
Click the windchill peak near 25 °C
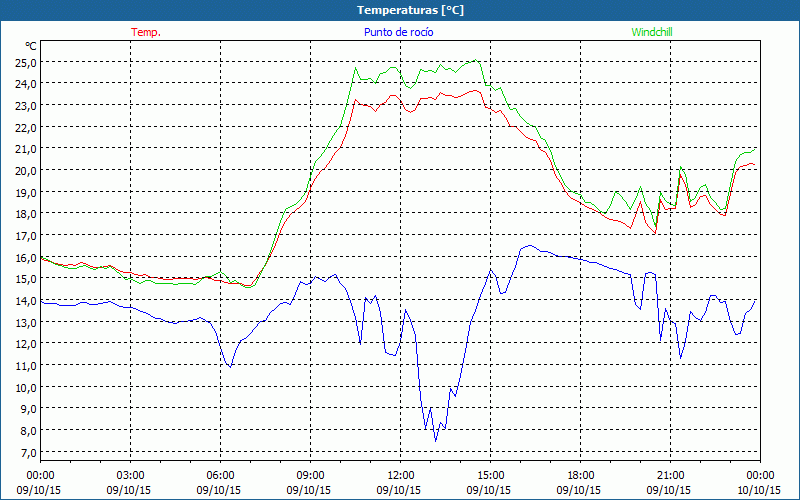tap(476, 60)
